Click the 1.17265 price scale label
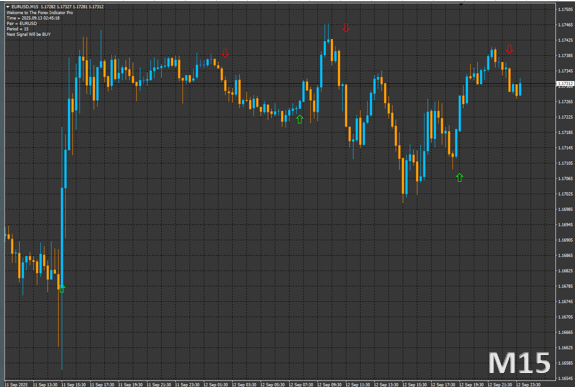The width and height of the screenshot is (575, 387). [565, 102]
